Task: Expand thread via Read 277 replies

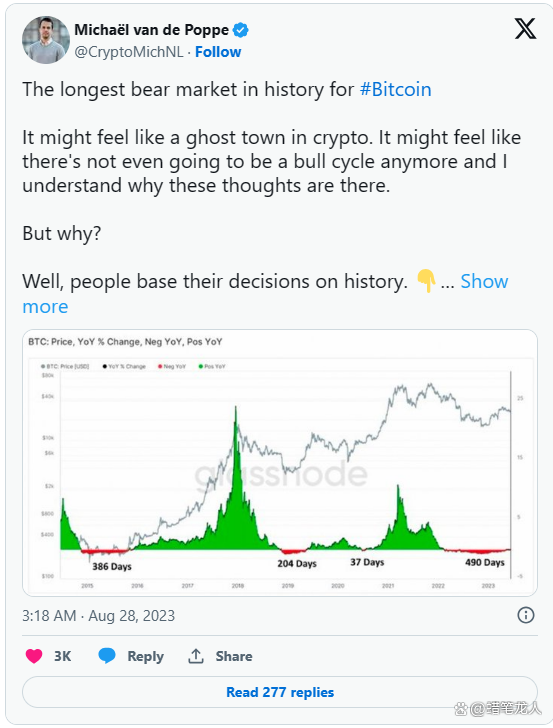Action: (280, 692)
